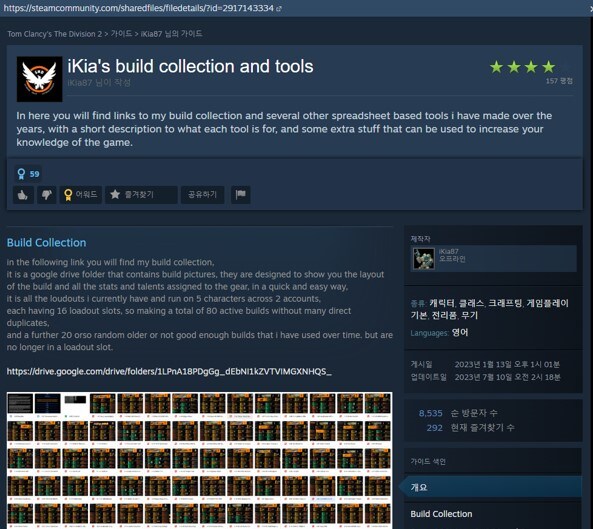Open the Google Drive folder link
Image resolution: width=593 pixels, height=529 pixels.
pyautogui.click(x=169, y=371)
